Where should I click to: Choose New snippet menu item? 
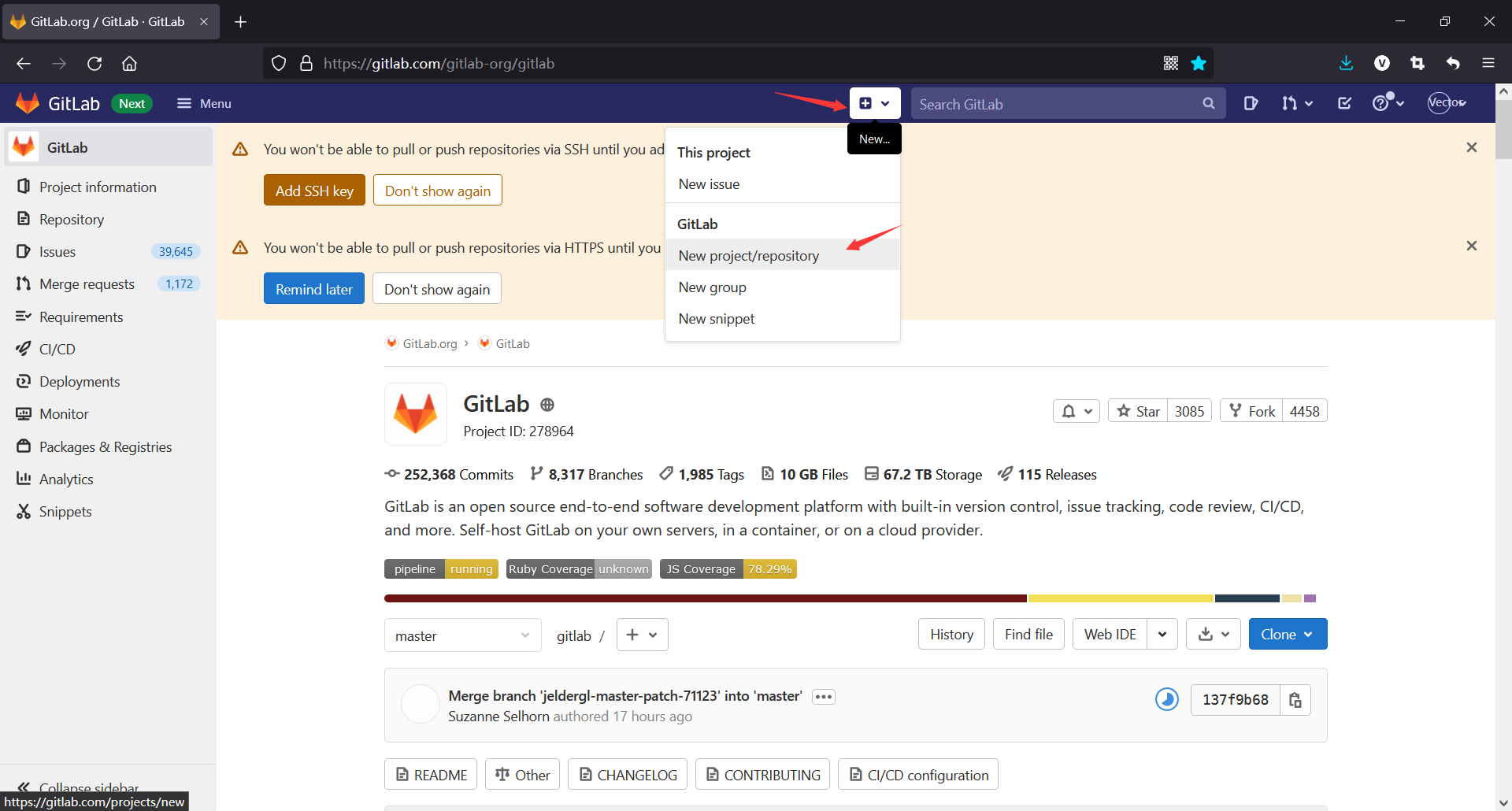(x=783, y=319)
